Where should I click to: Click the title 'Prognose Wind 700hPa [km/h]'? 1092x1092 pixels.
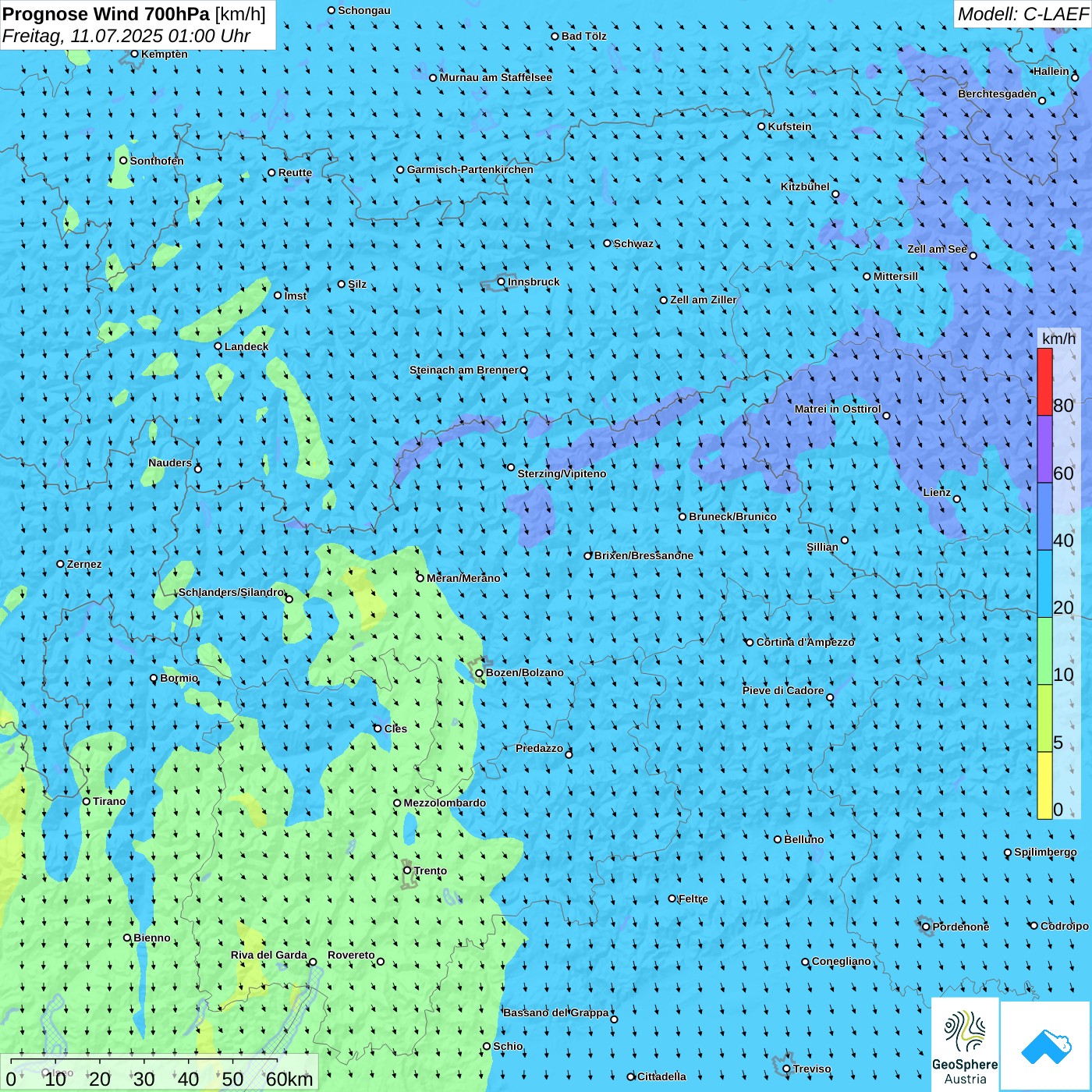(134, 13)
